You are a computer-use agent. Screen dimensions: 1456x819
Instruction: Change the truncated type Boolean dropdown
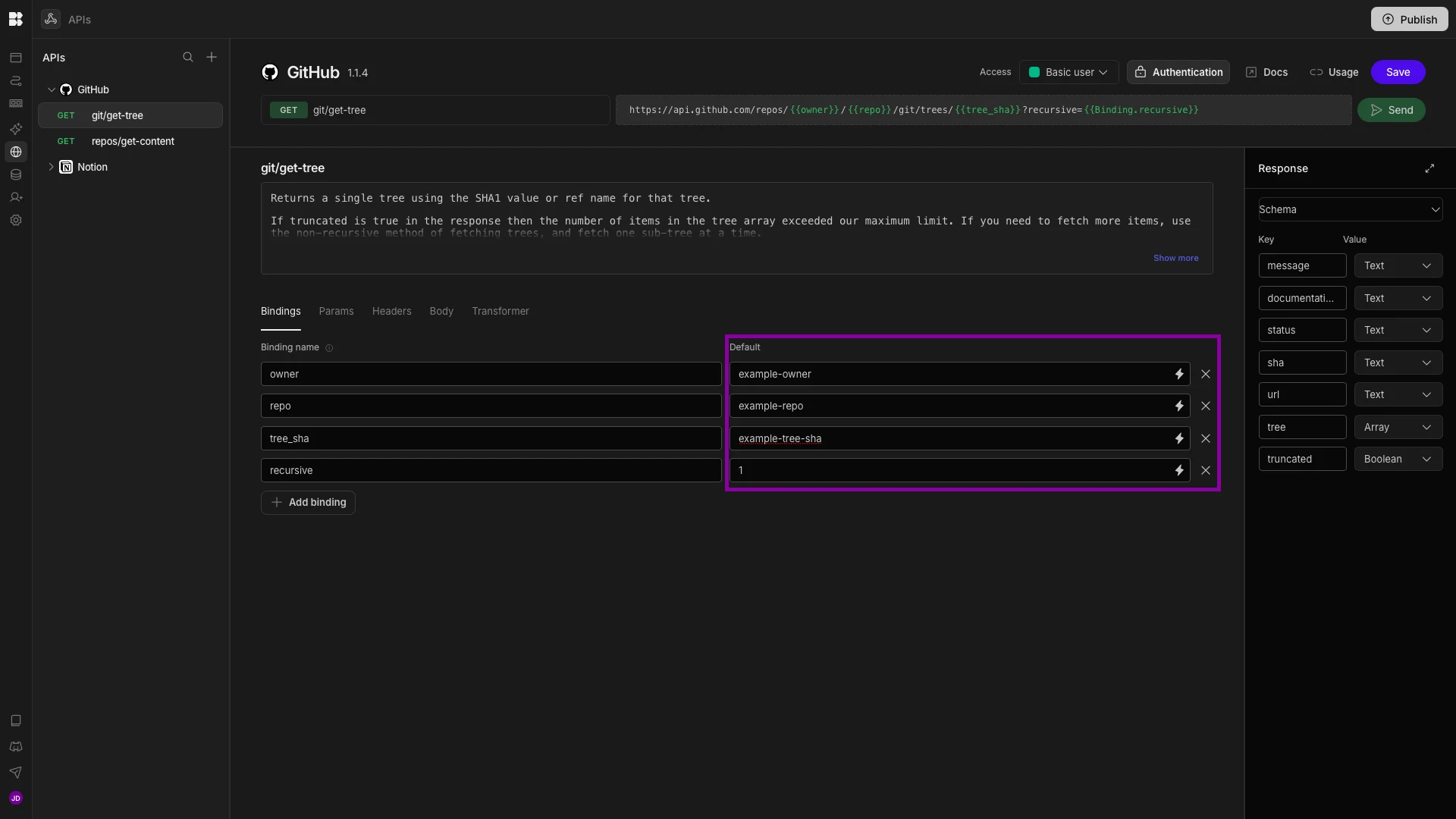[x=1398, y=459]
